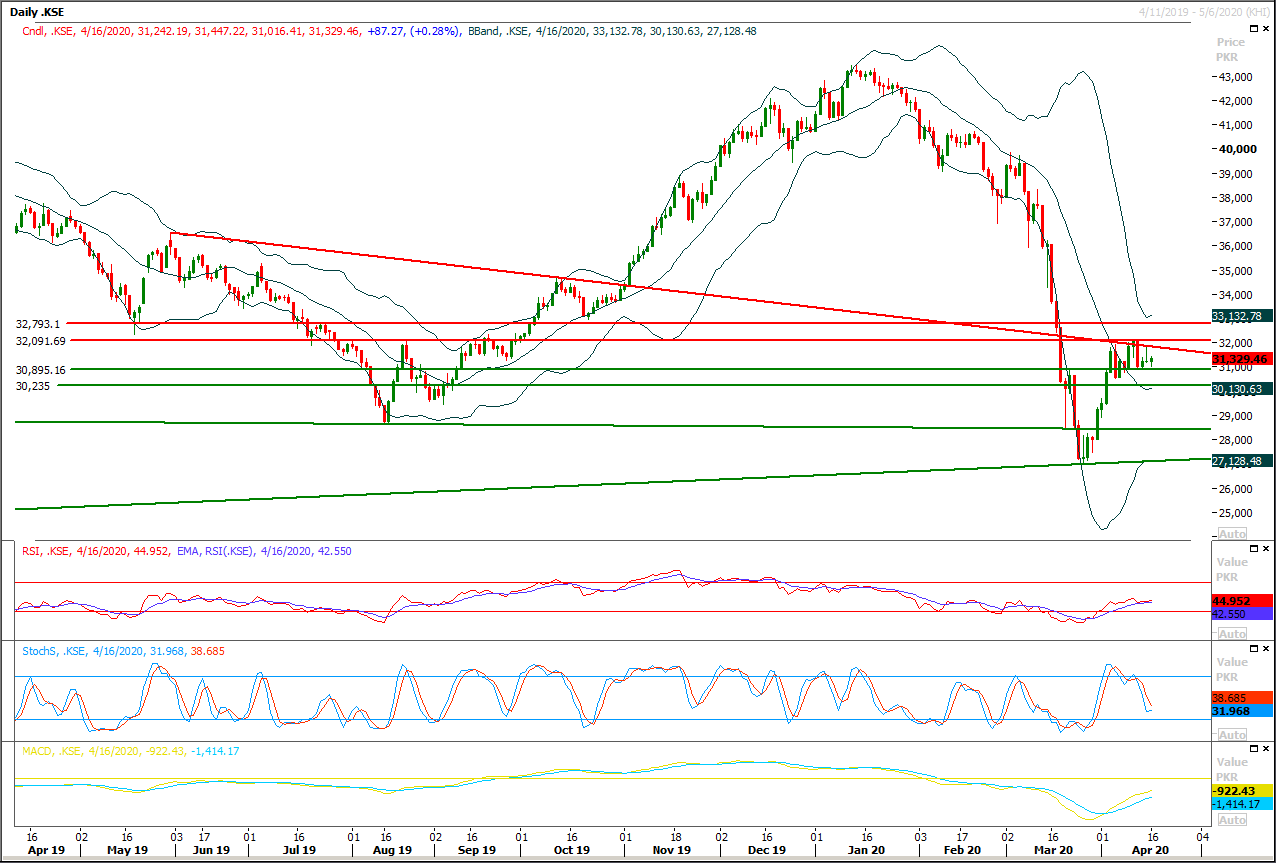The width and height of the screenshot is (1276, 863).
Task: Click the Value PKR heading of the RSI panel
Action: pos(1231,570)
